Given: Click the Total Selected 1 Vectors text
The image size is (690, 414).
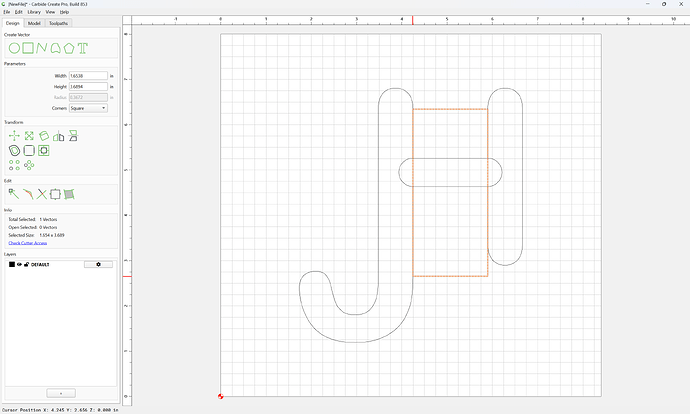Looking at the screenshot, I should tap(33, 219).
